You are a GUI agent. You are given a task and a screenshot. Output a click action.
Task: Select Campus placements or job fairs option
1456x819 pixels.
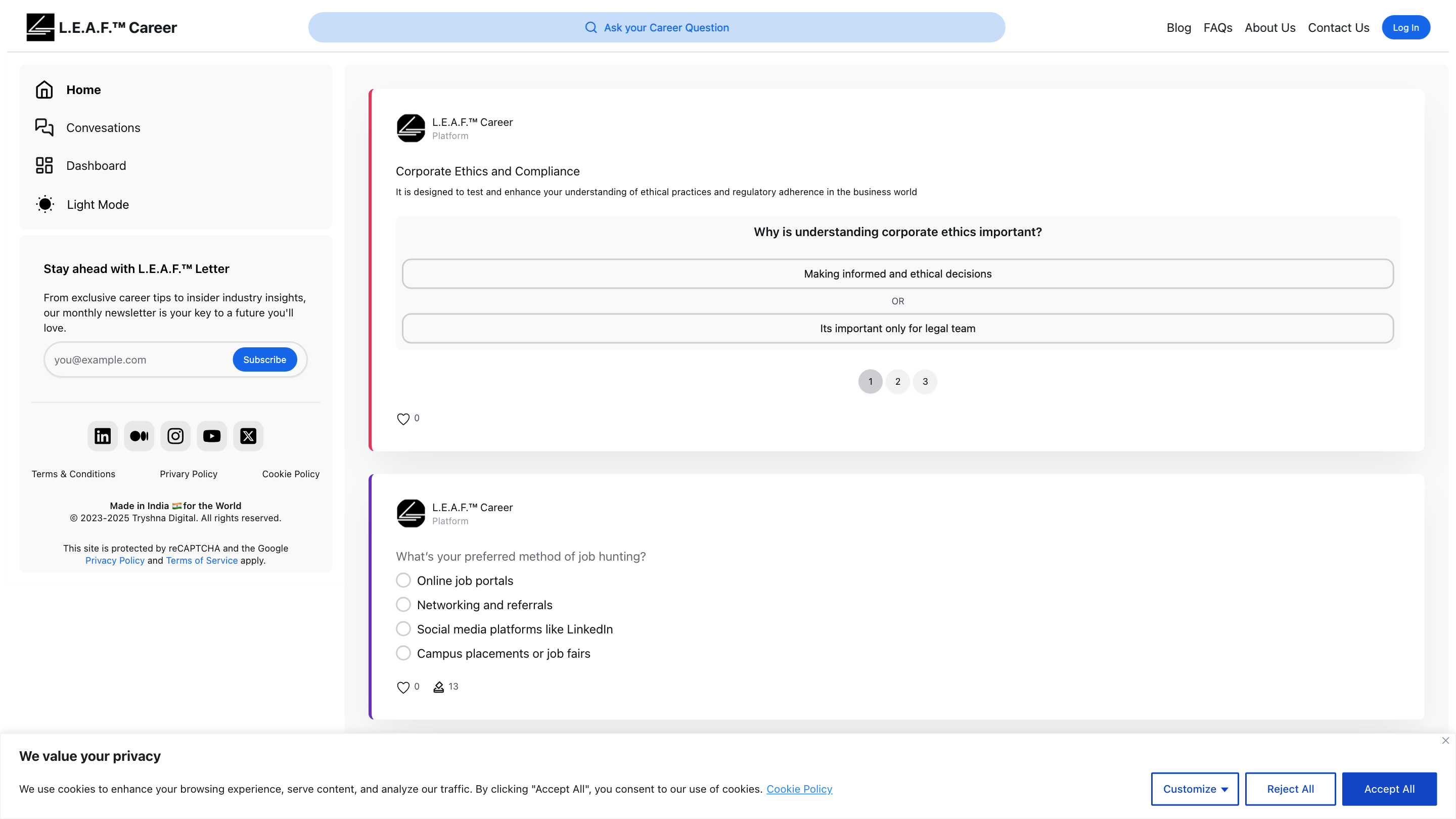pos(403,653)
